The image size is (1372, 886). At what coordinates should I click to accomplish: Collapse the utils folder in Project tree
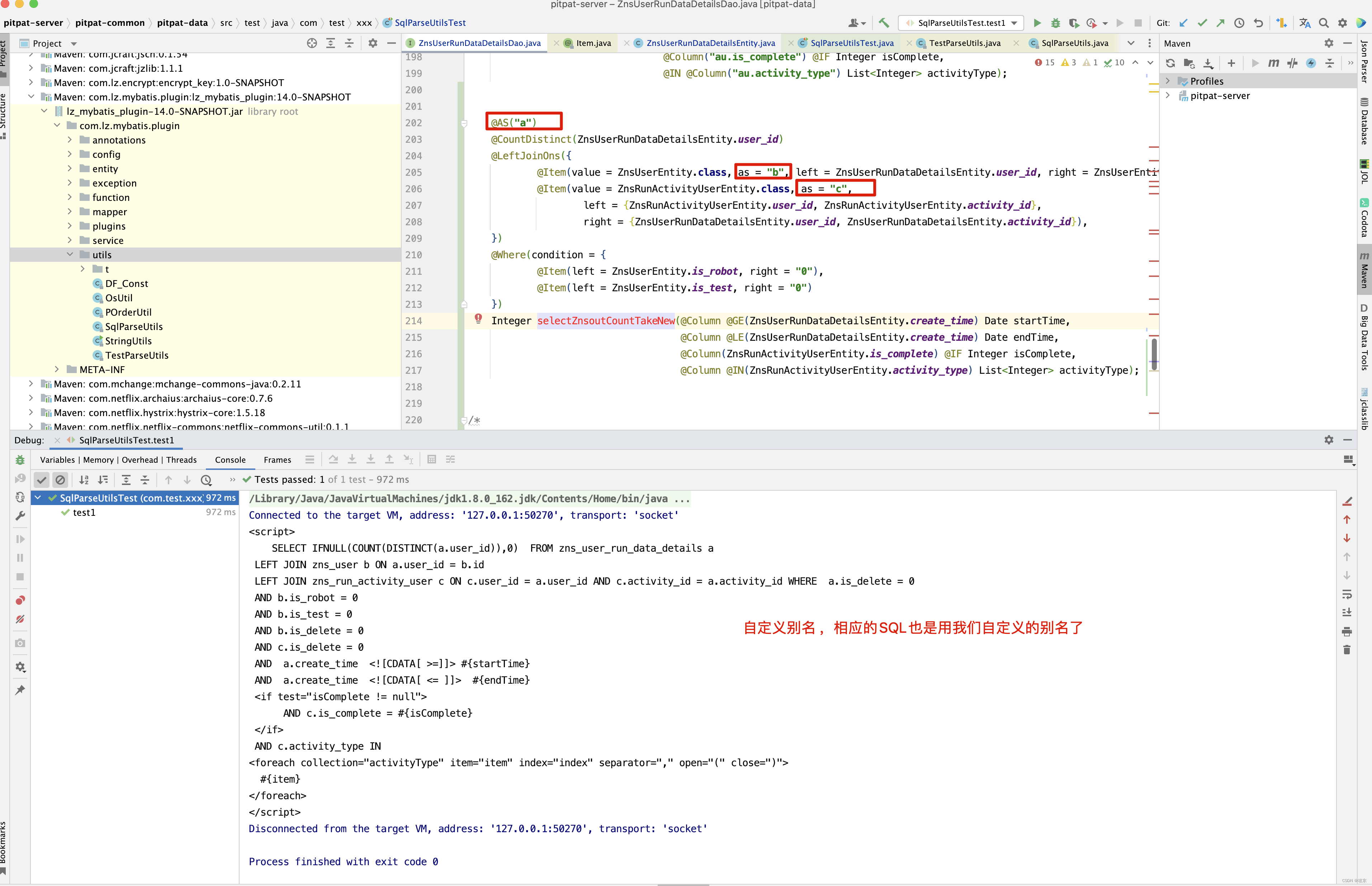tap(70, 254)
